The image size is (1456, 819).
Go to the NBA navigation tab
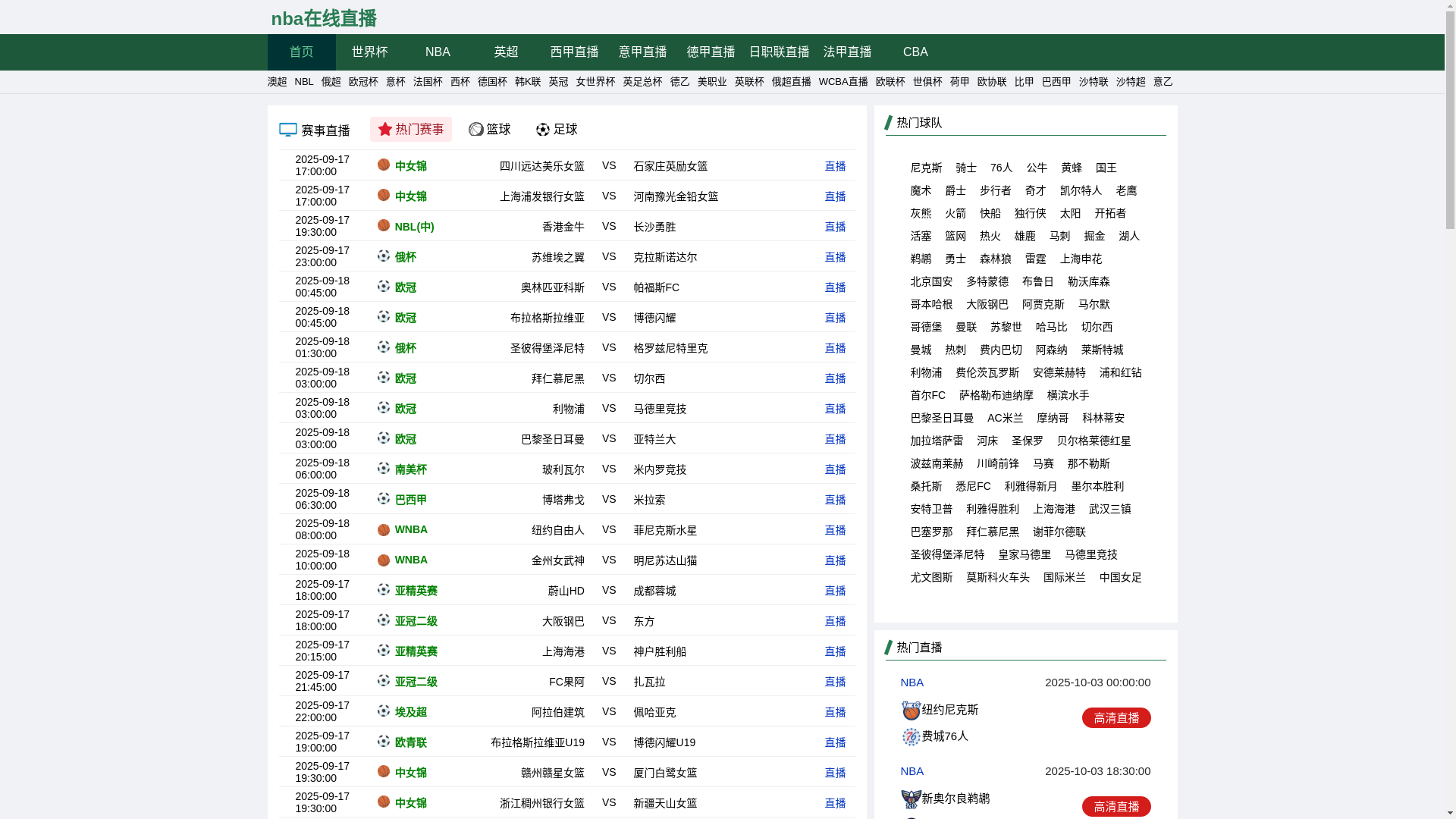pos(438,52)
